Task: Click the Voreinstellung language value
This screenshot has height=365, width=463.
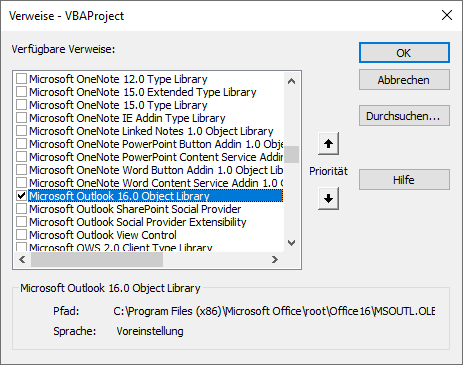Action: [x=150, y=331]
